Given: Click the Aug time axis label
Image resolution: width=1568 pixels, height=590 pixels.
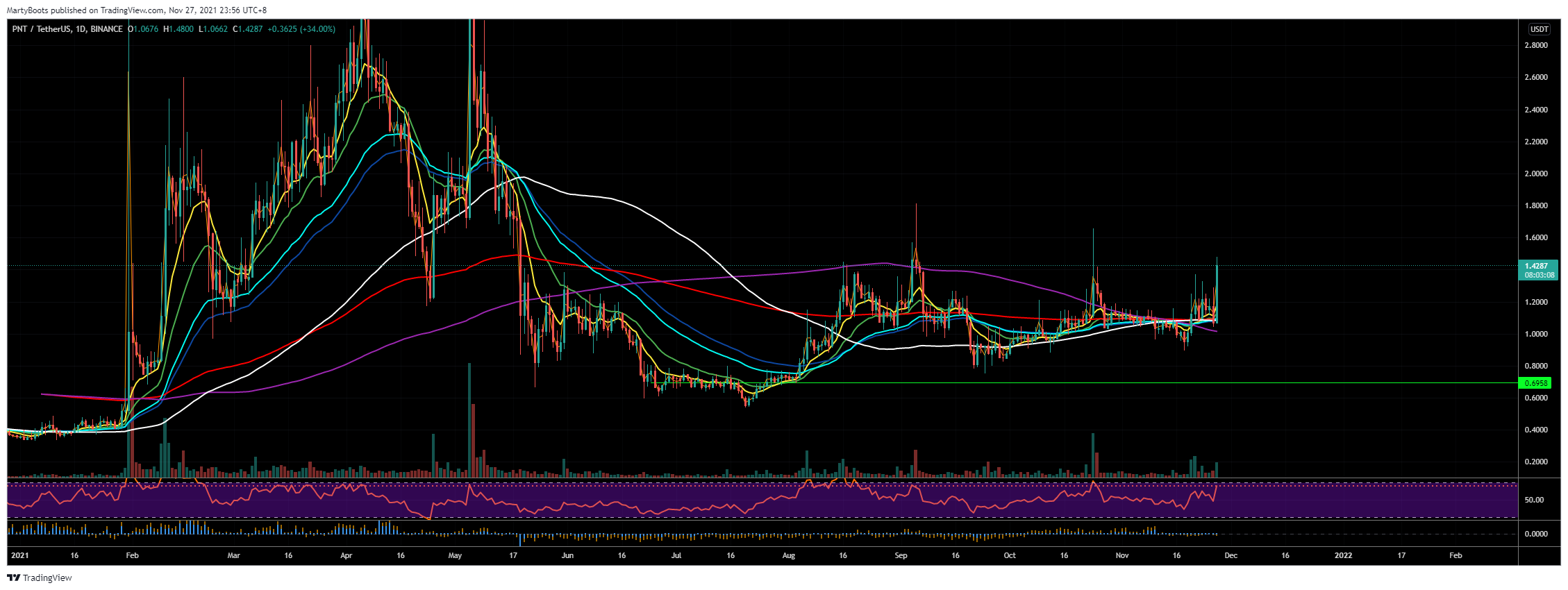Looking at the screenshot, I should pos(788,555).
